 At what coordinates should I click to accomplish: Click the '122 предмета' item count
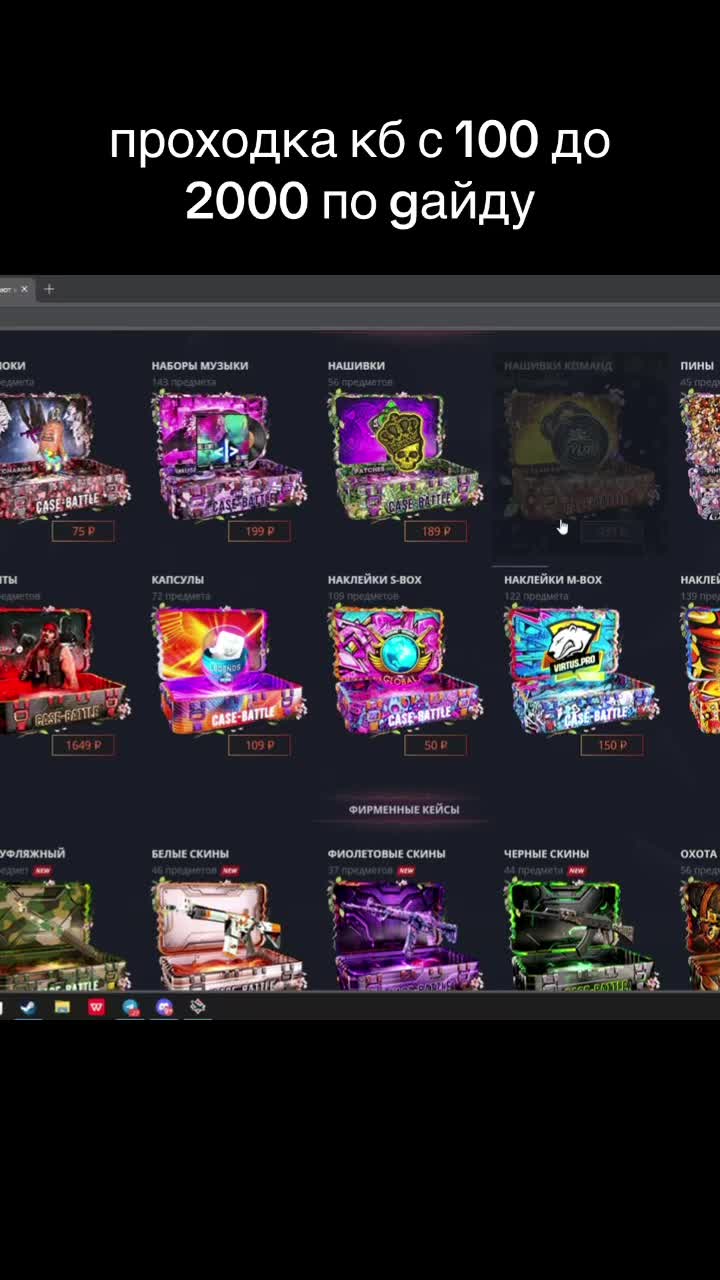[535, 596]
